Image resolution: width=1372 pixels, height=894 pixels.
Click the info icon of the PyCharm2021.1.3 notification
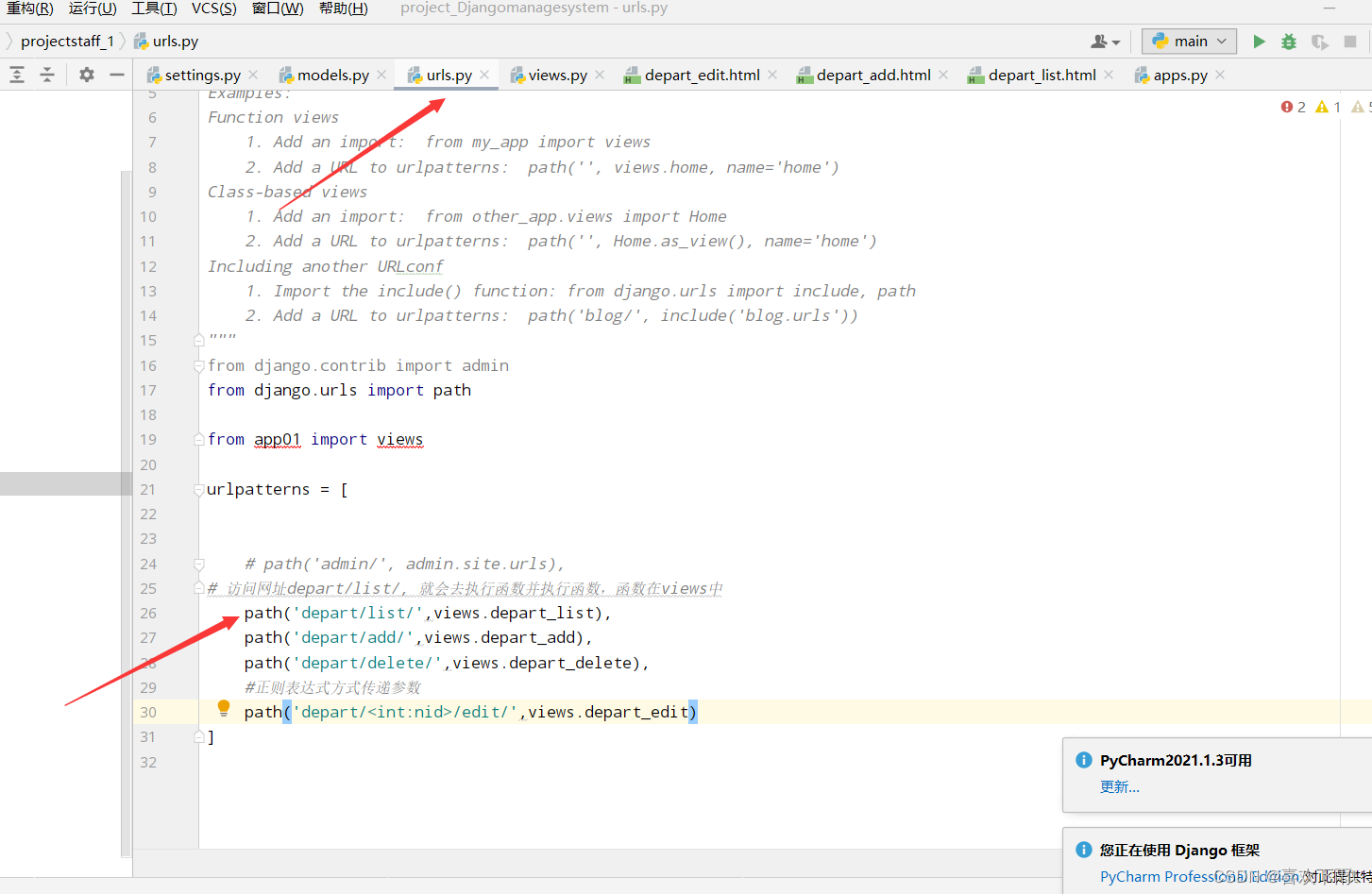tap(1084, 760)
